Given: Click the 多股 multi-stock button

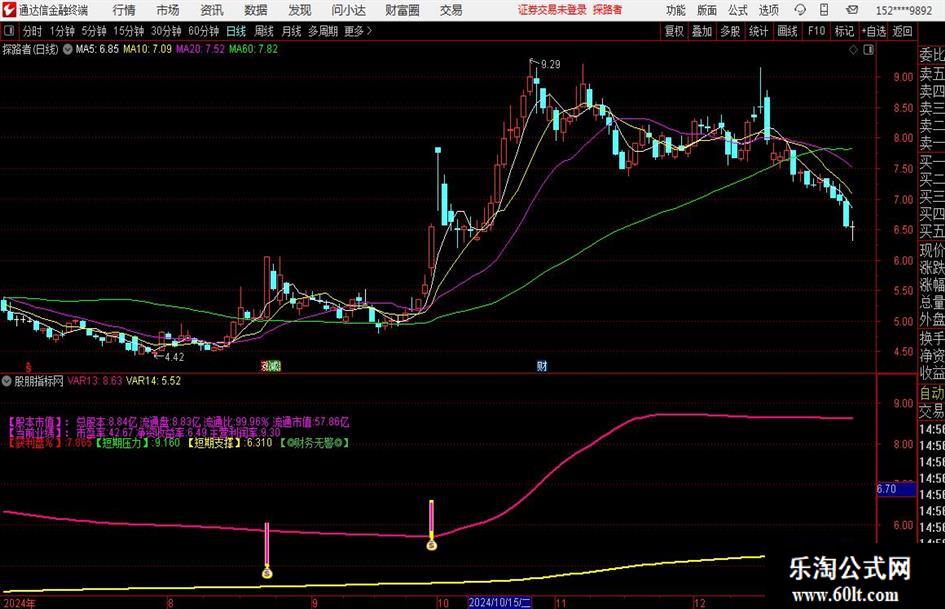Looking at the screenshot, I should click(730, 31).
